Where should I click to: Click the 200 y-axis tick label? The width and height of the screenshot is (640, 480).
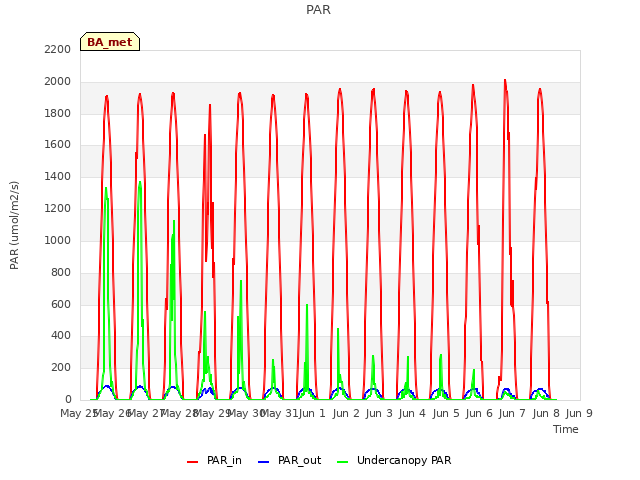[61, 367]
